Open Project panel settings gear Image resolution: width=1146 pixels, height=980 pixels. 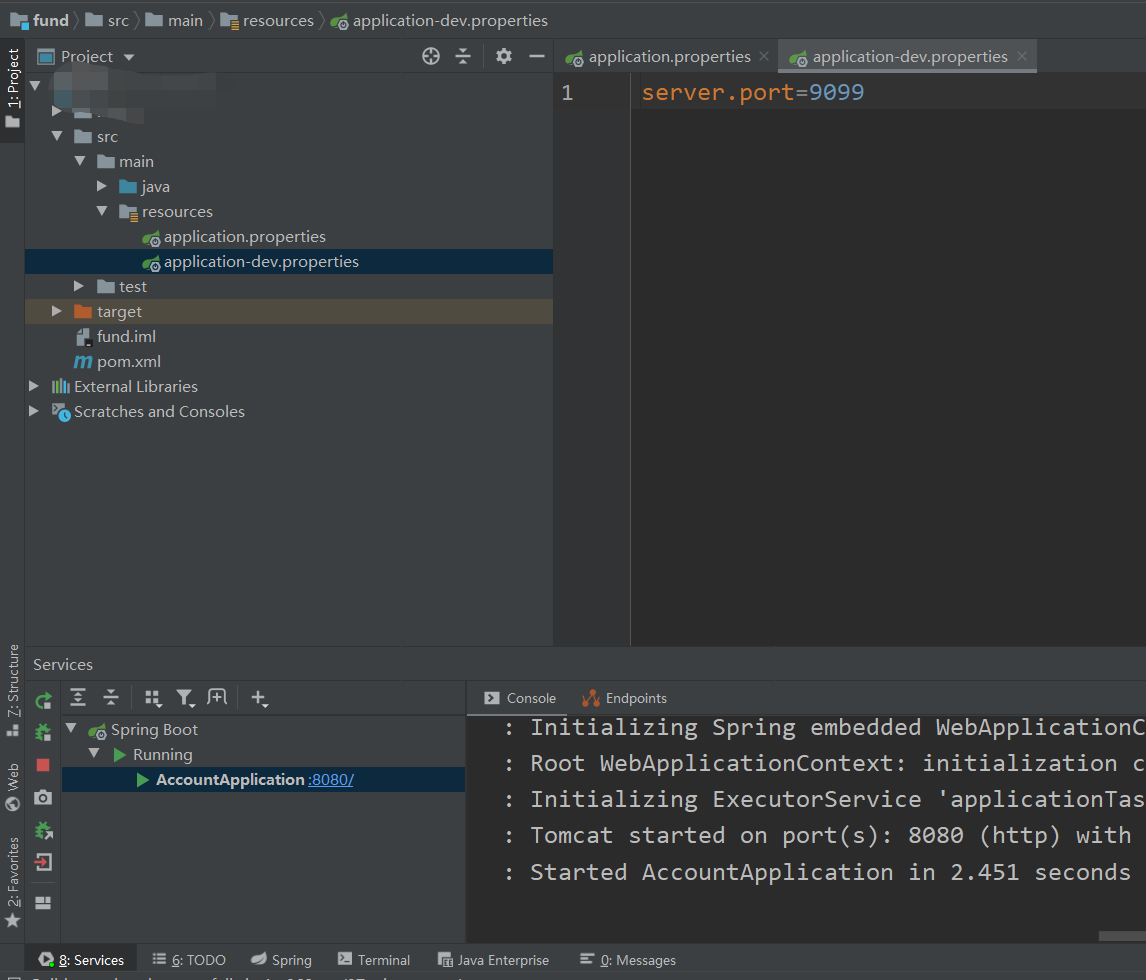(x=504, y=56)
